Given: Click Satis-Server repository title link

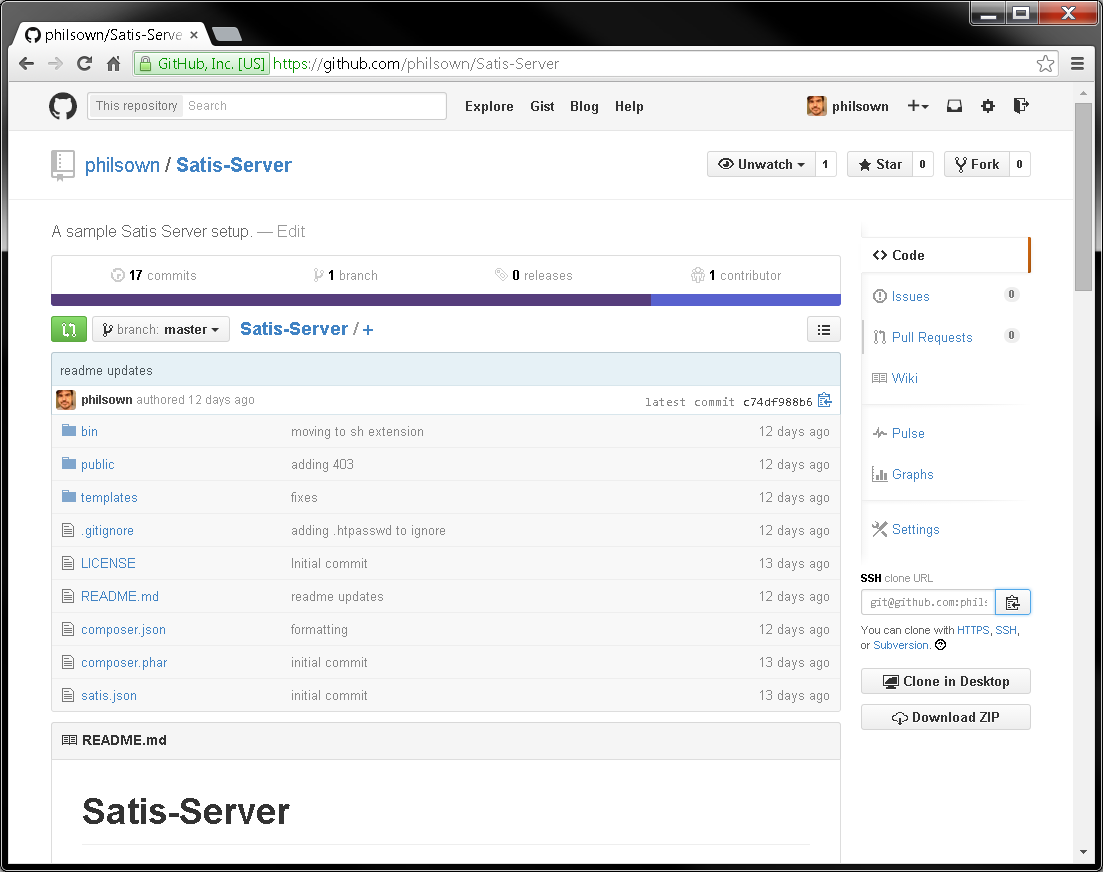Looking at the screenshot, I should [x=234, y=165].
